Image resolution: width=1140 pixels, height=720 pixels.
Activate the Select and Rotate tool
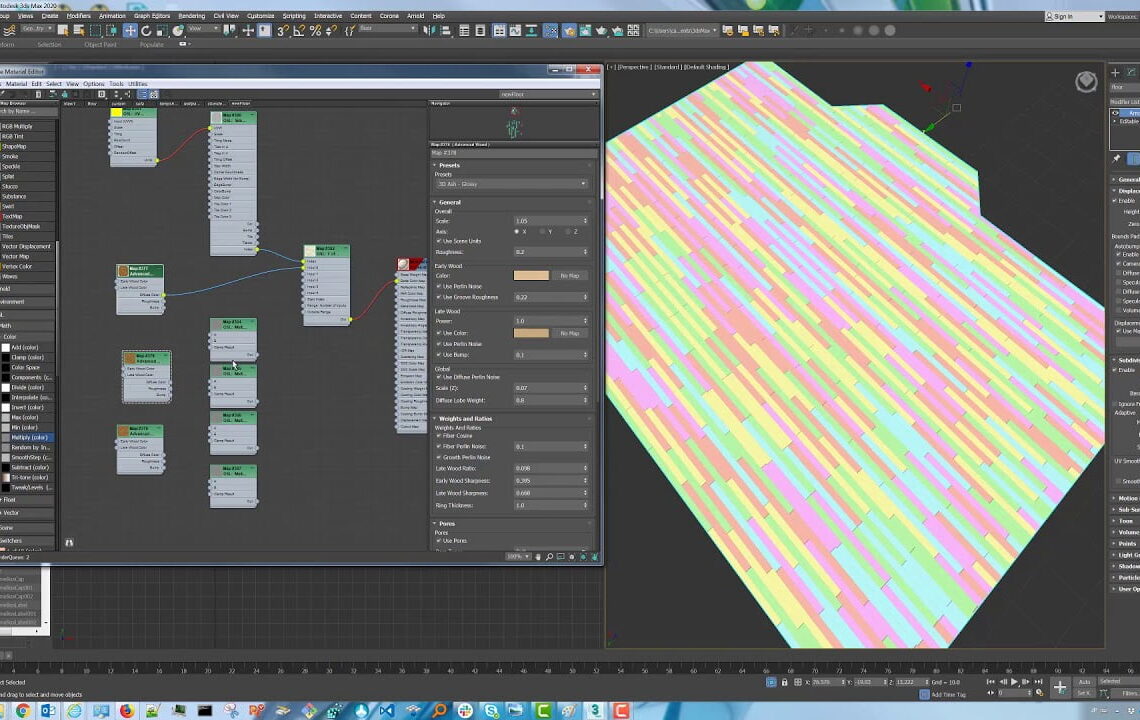(x=146, y=31)
